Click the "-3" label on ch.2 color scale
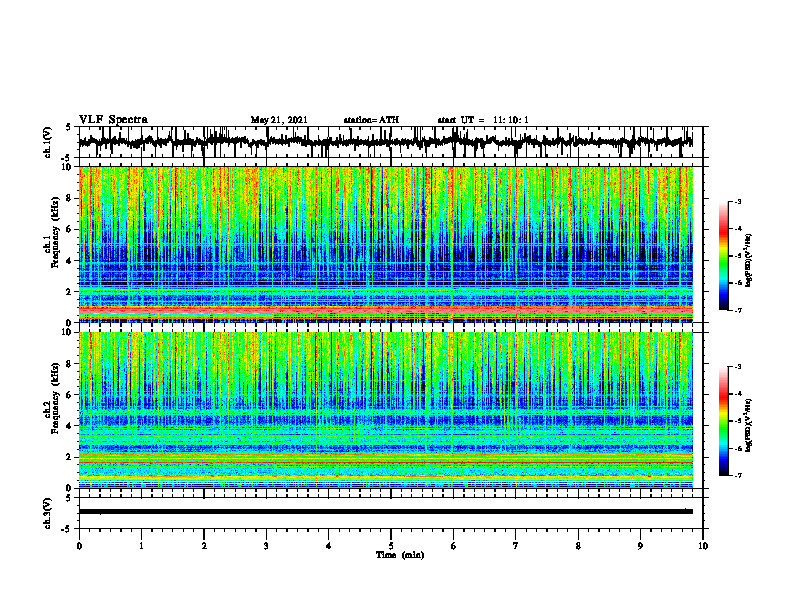Screen dimensions: 792x612 click(x=738, y=367)
